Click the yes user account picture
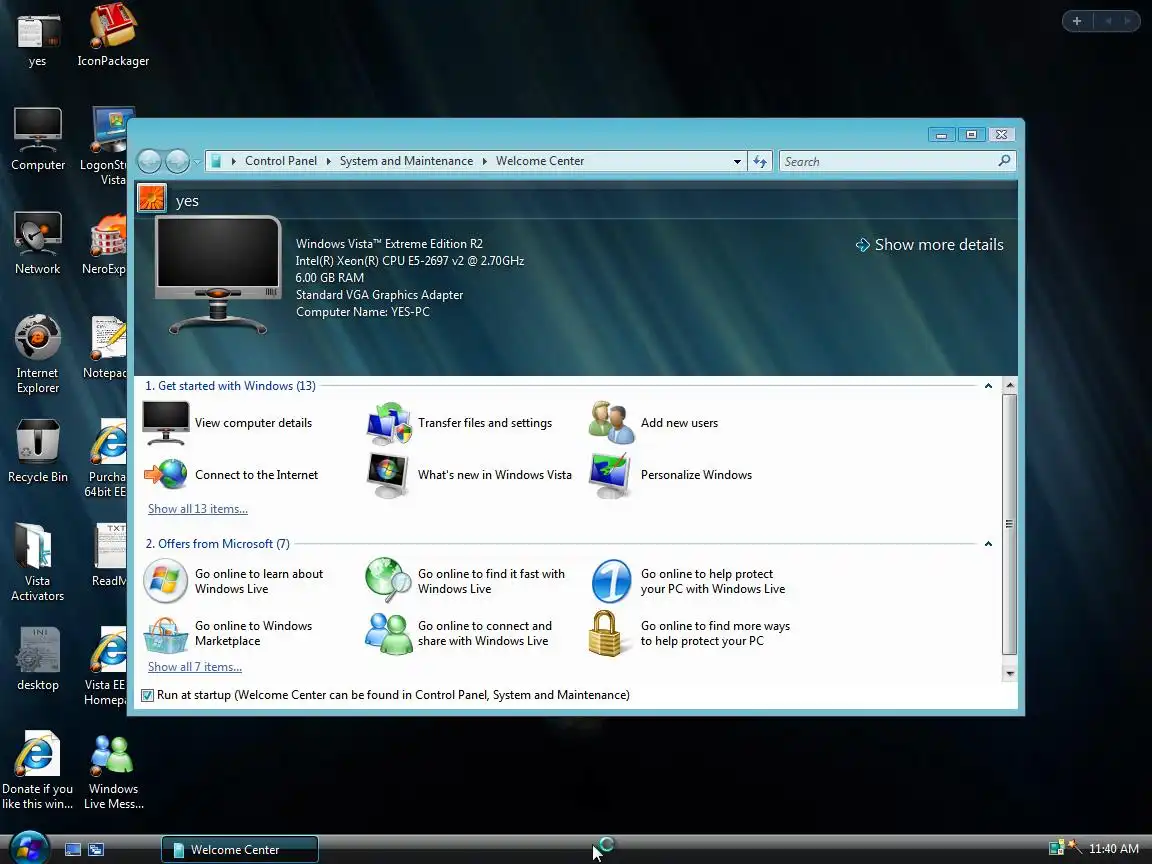Screen dimensions: 1152x864 [x=152, y=198]
